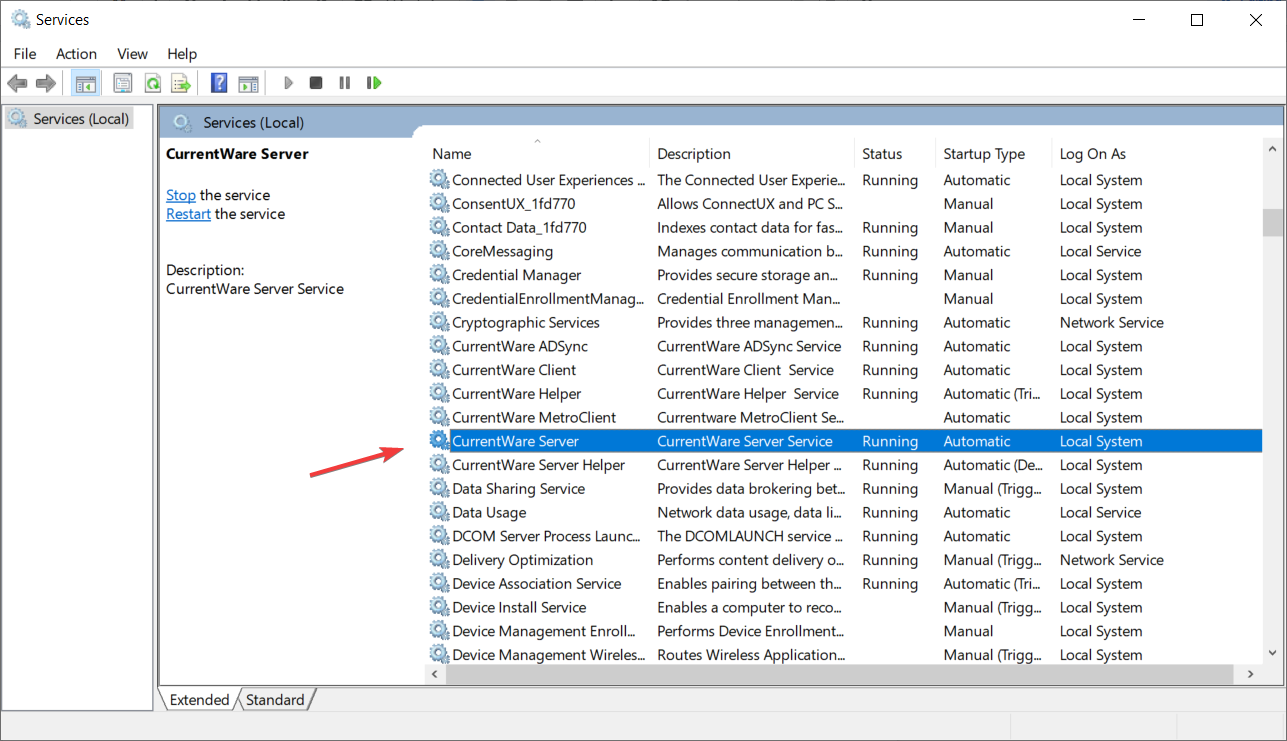
Task: Open the Properties toolbar icon
Action: pos(123,83)
